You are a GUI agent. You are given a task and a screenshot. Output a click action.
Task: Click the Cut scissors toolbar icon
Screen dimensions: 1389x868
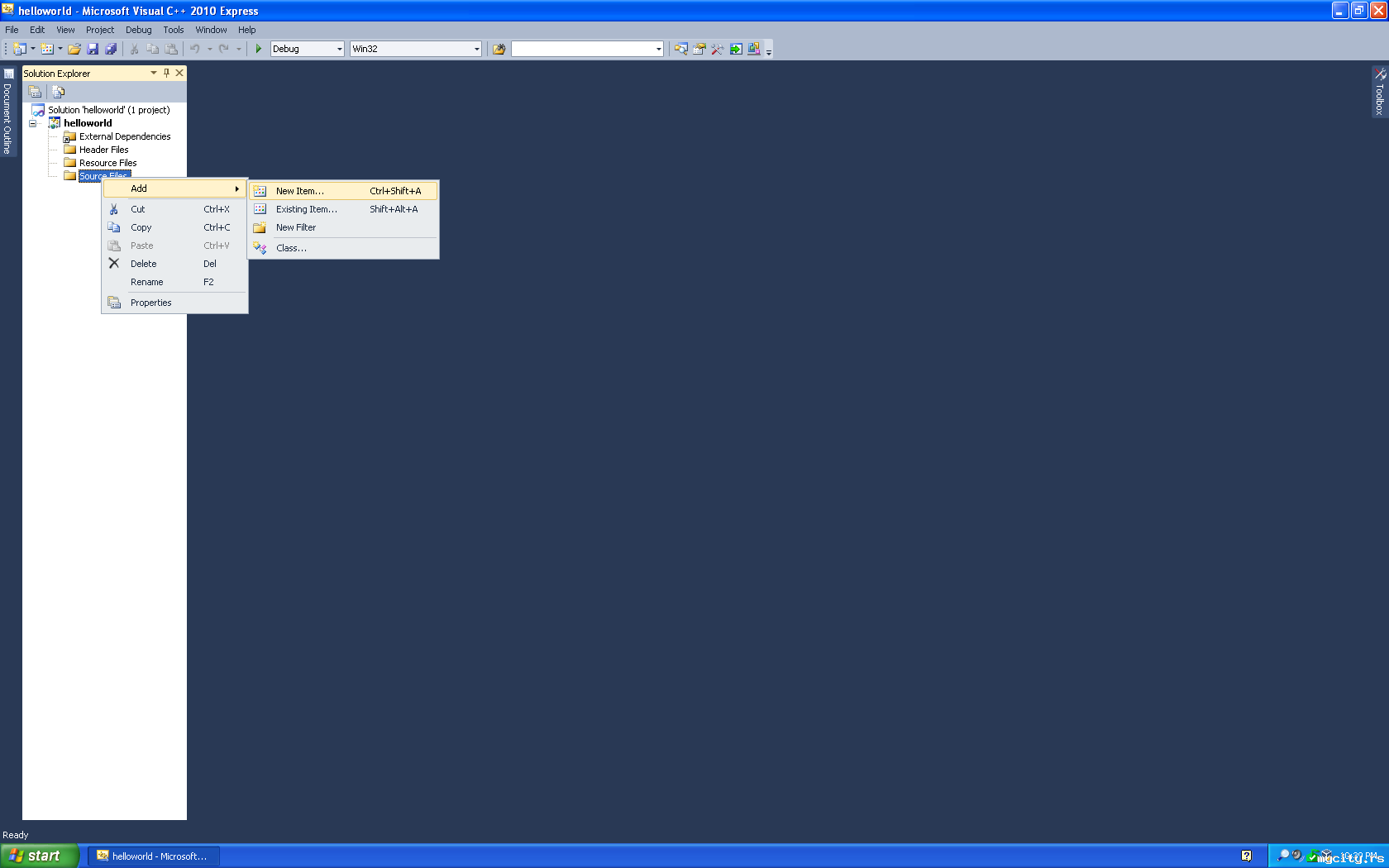(134, 49)
